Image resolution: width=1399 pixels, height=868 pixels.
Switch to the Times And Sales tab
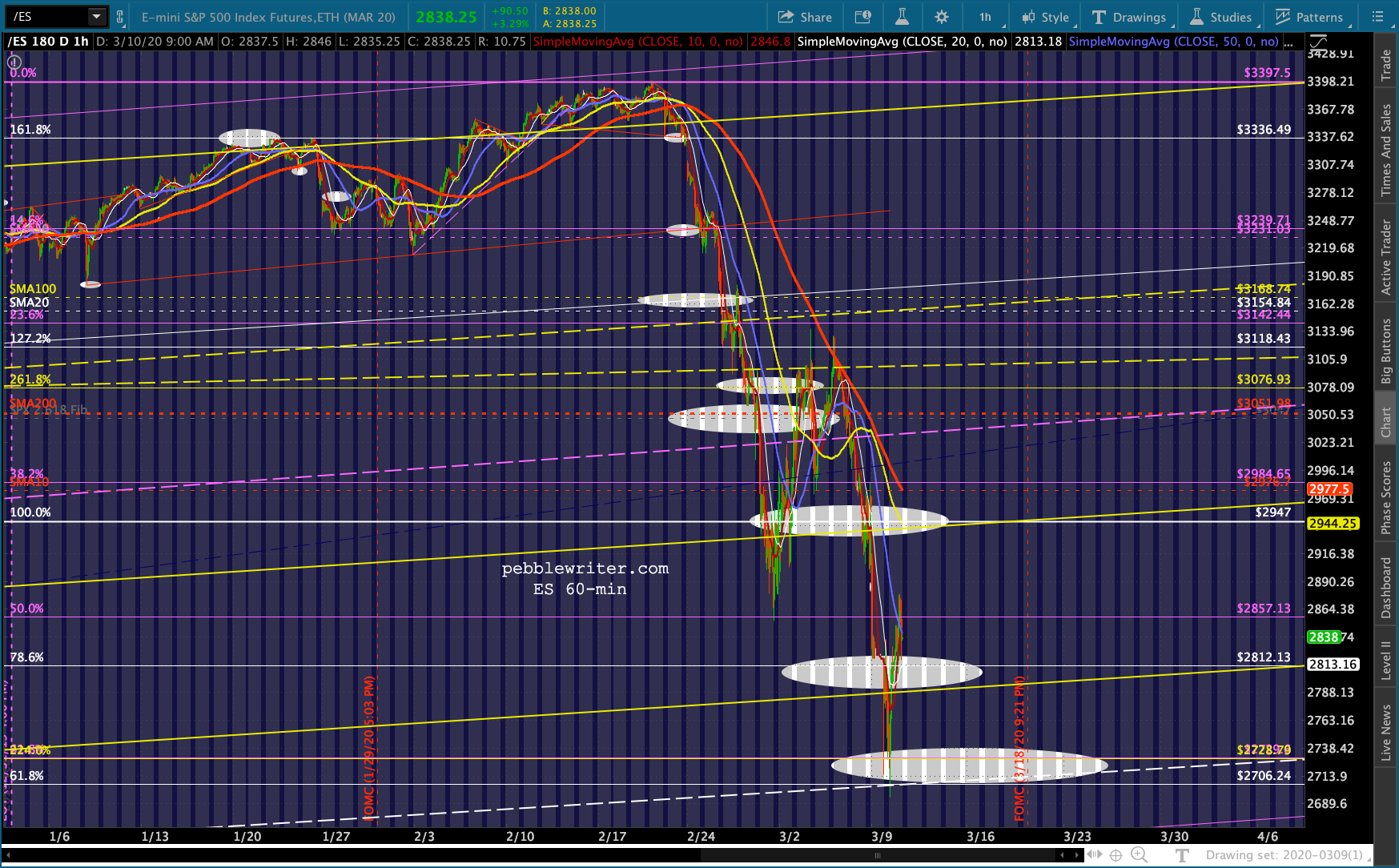[1386, 151]
